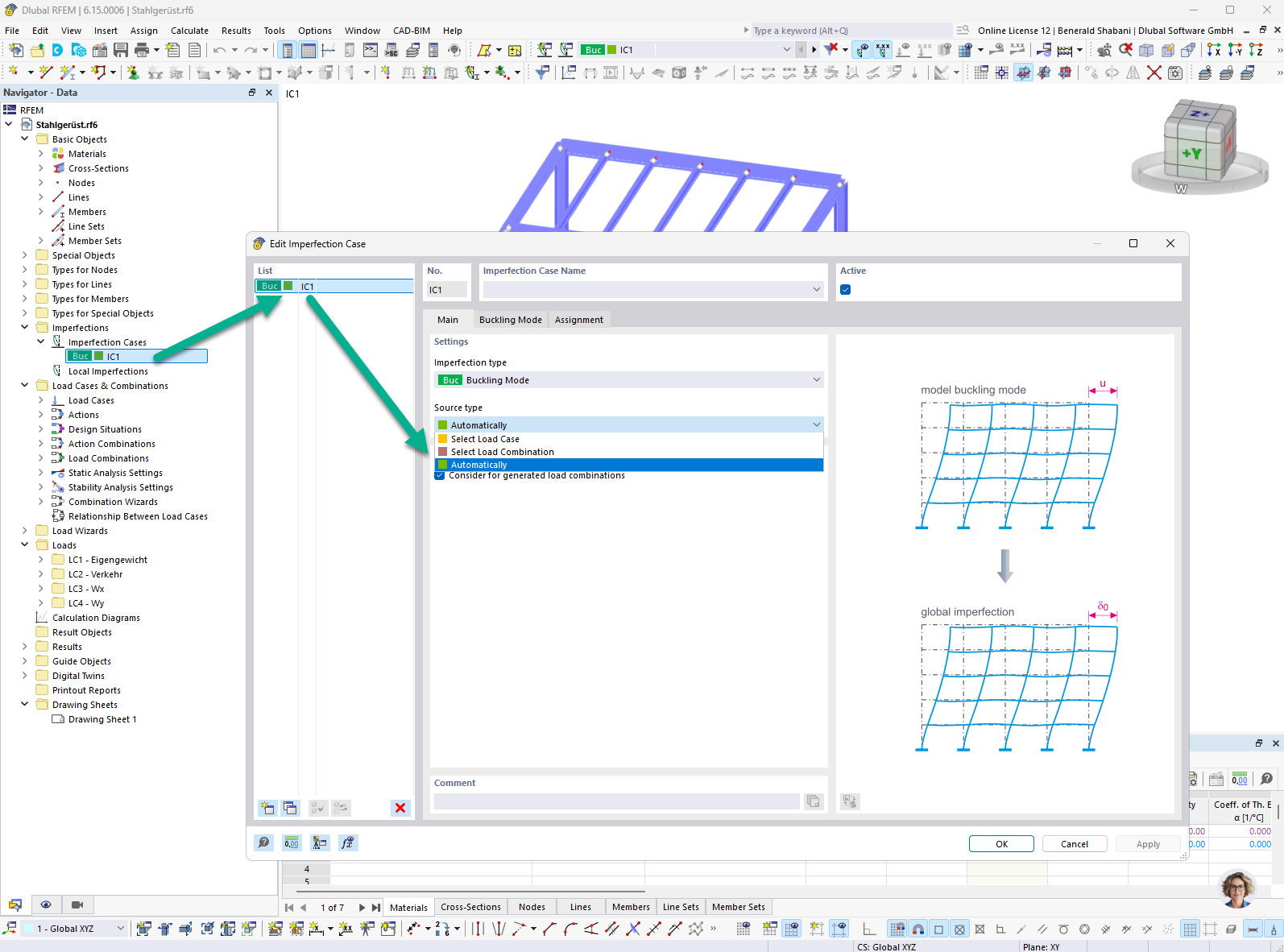Click the view in Z direction icon
1284x952 pixels.
[1256, 50]
